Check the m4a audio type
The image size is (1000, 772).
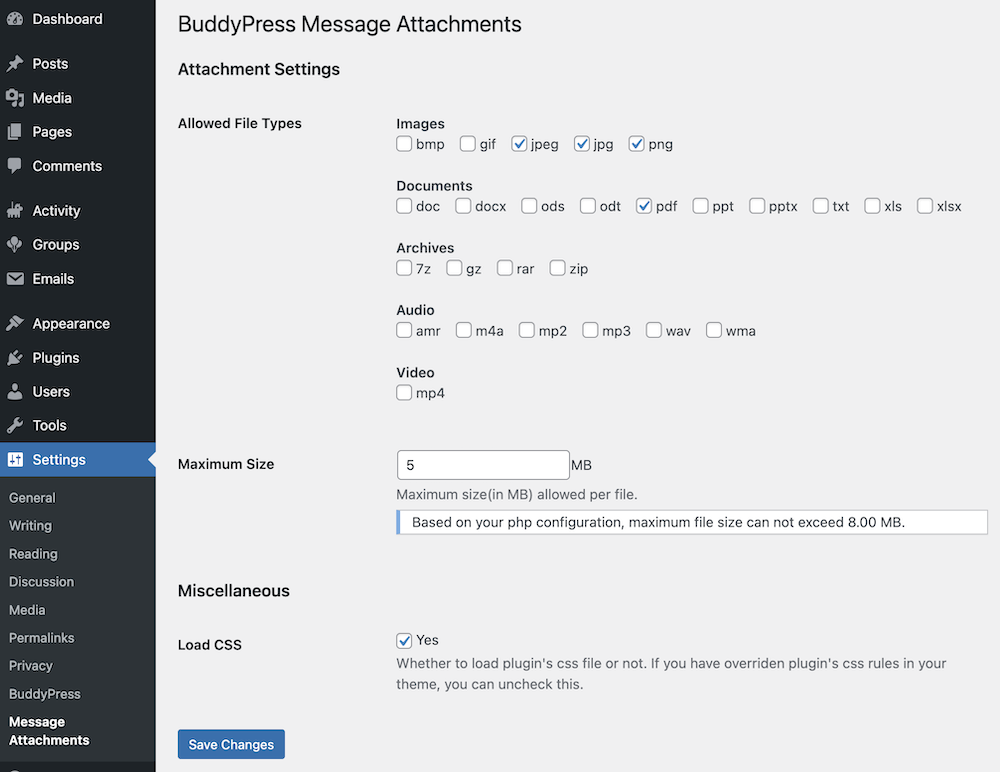pyautogui.click(x=464, y=330)
